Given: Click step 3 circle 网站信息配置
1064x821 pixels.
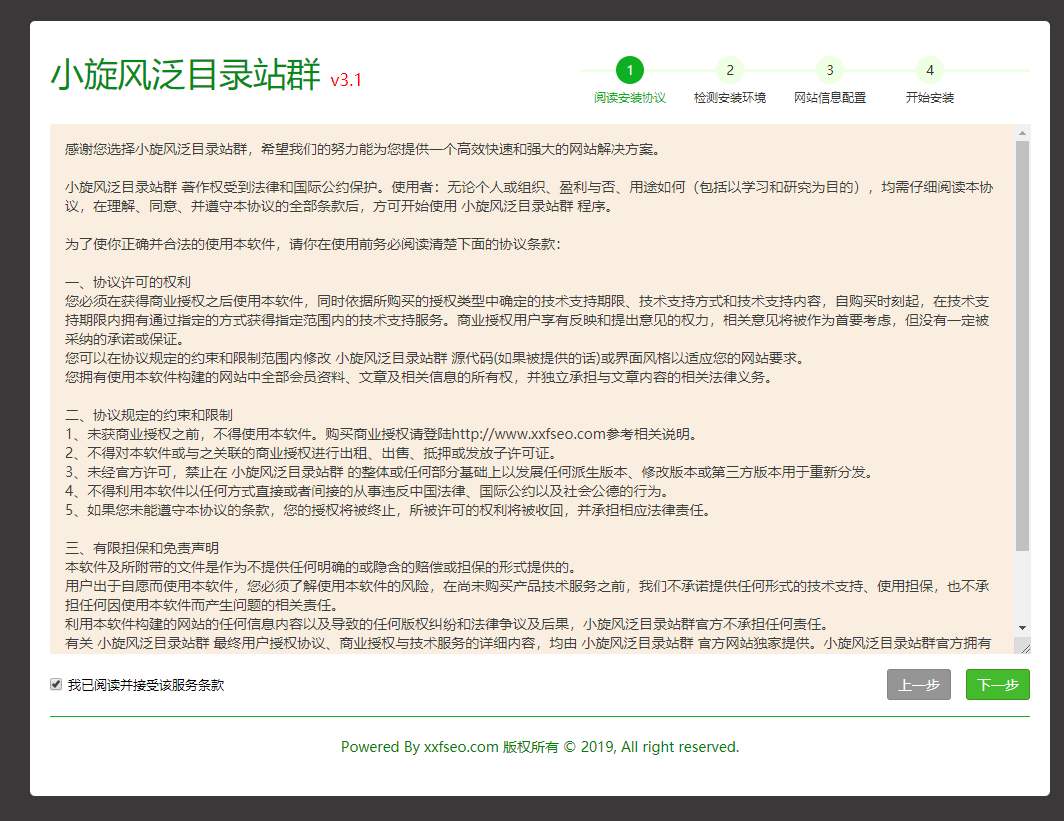Looking at the screenshot, I should [x=830, y=70].
